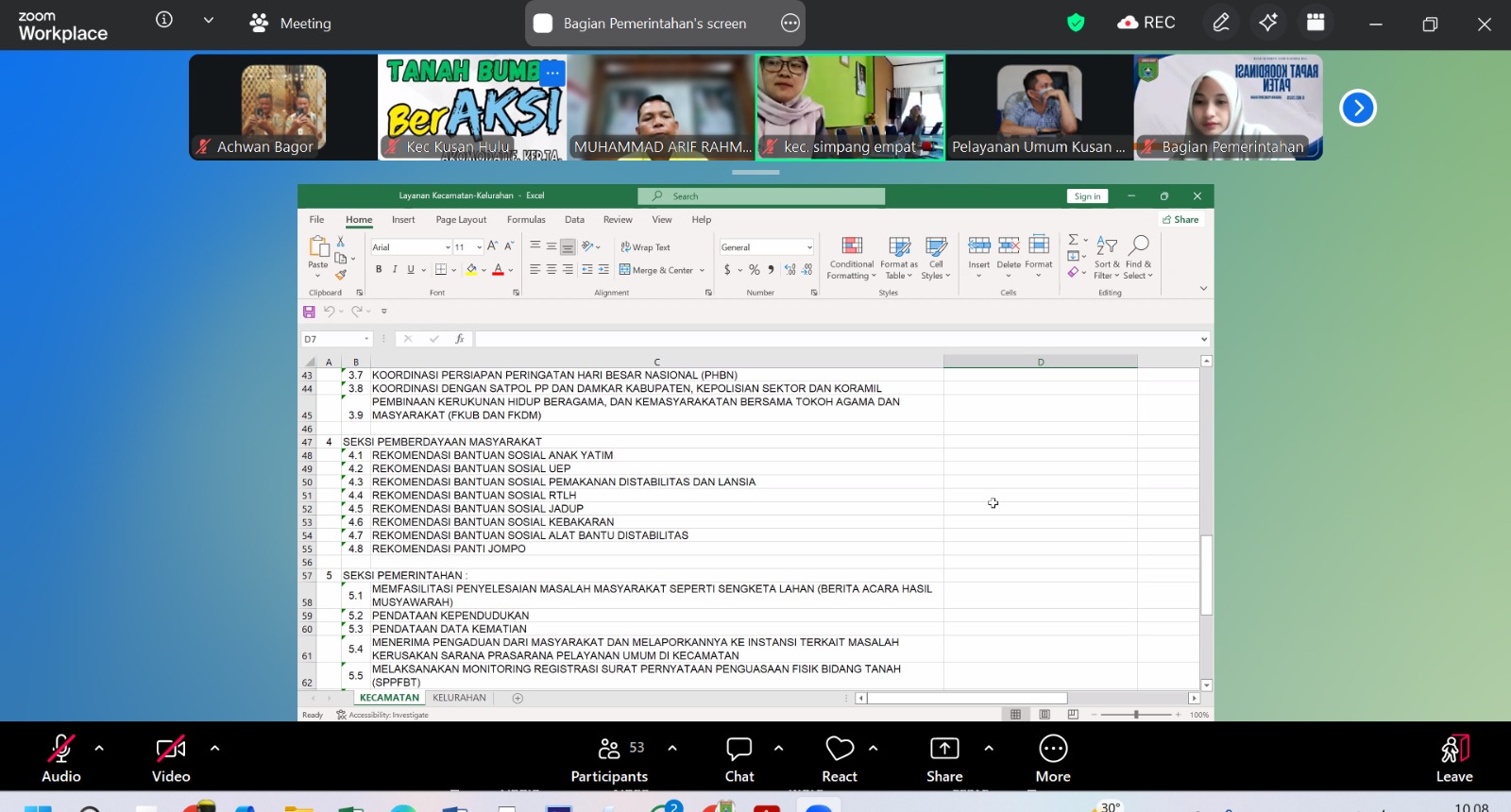Screen dimensions: 1511x812
Task: Click the Excel Search box
Action: point(761,196)
